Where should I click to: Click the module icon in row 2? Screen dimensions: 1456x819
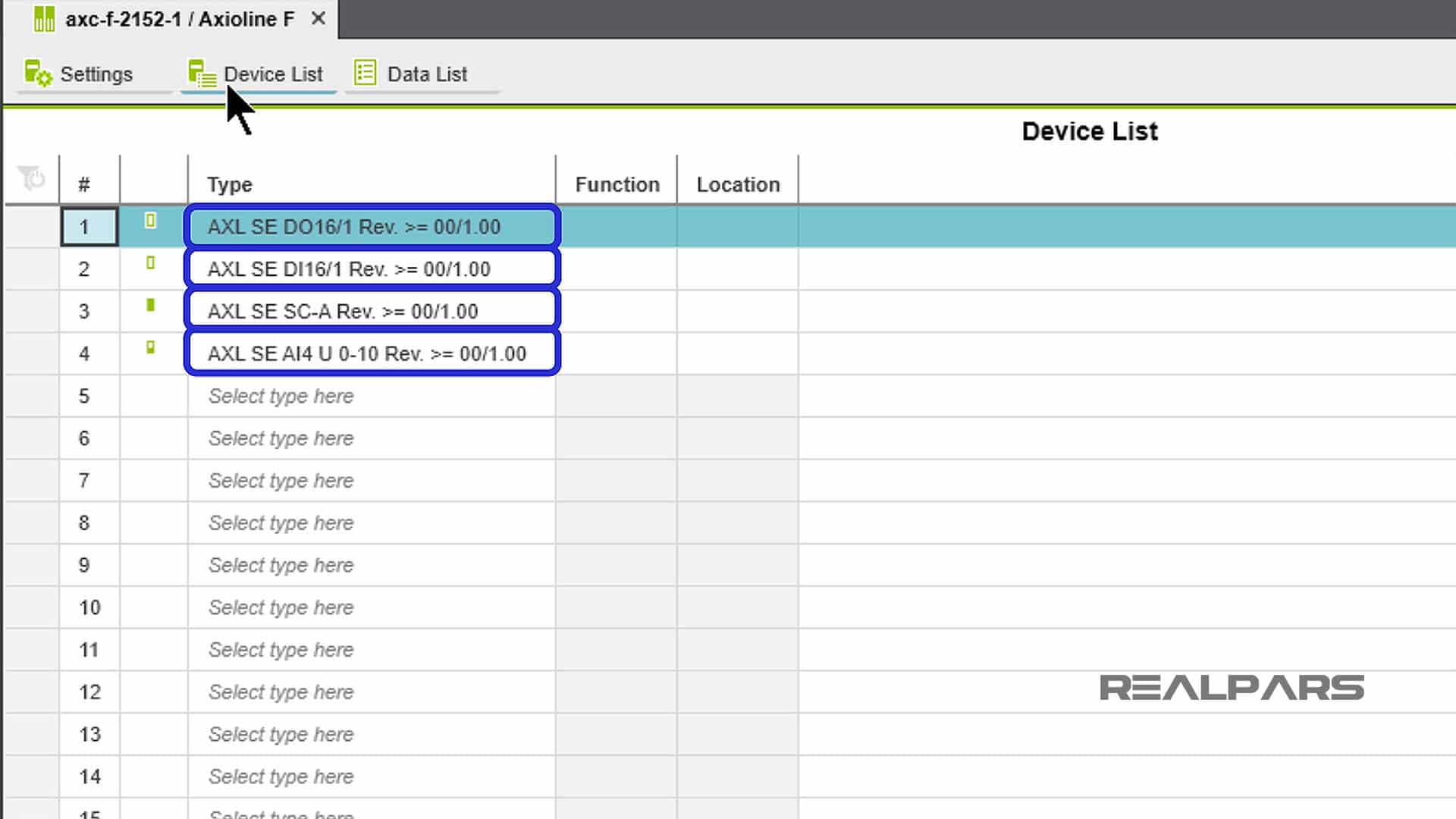pyautogui.click(x=150, y=263)
